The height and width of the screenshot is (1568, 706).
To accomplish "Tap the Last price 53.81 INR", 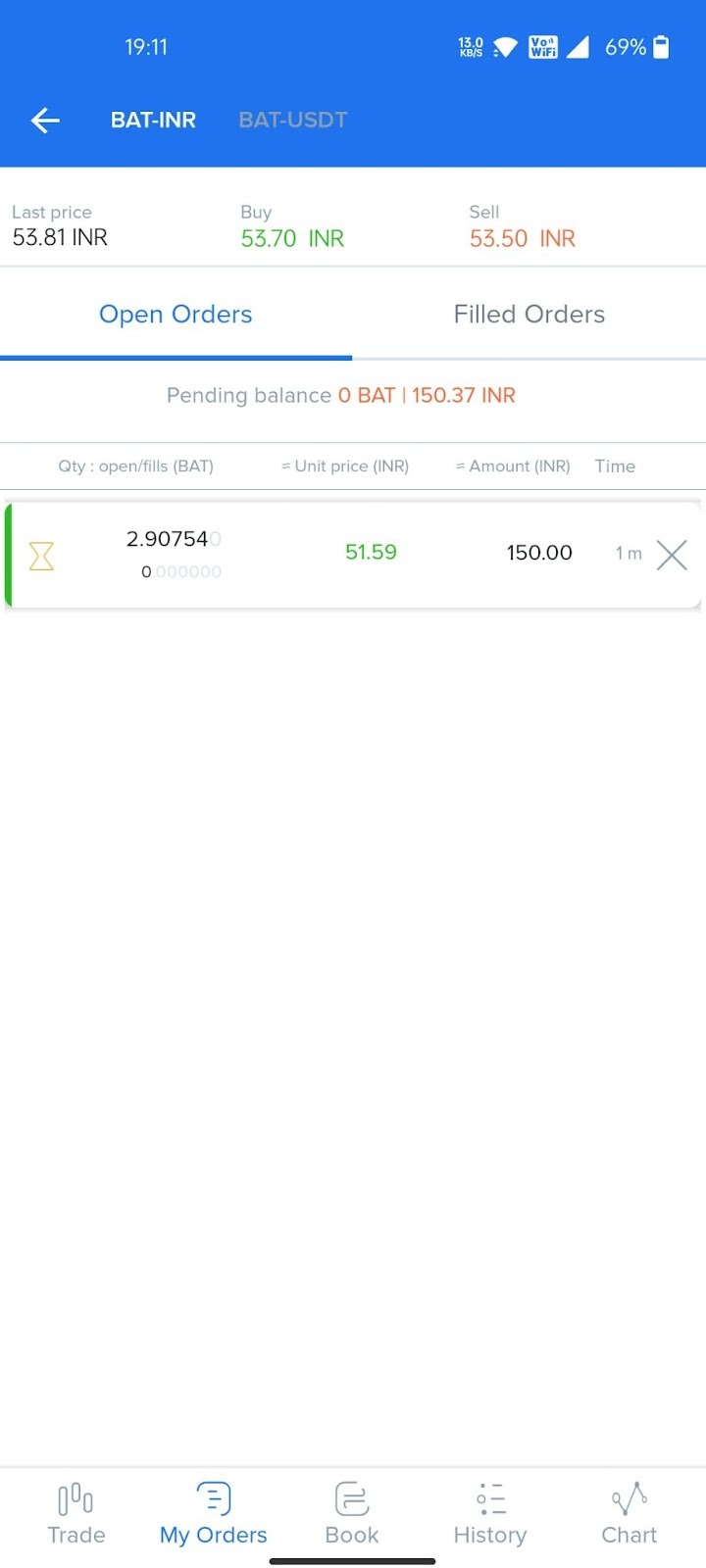I will (58, 236).
